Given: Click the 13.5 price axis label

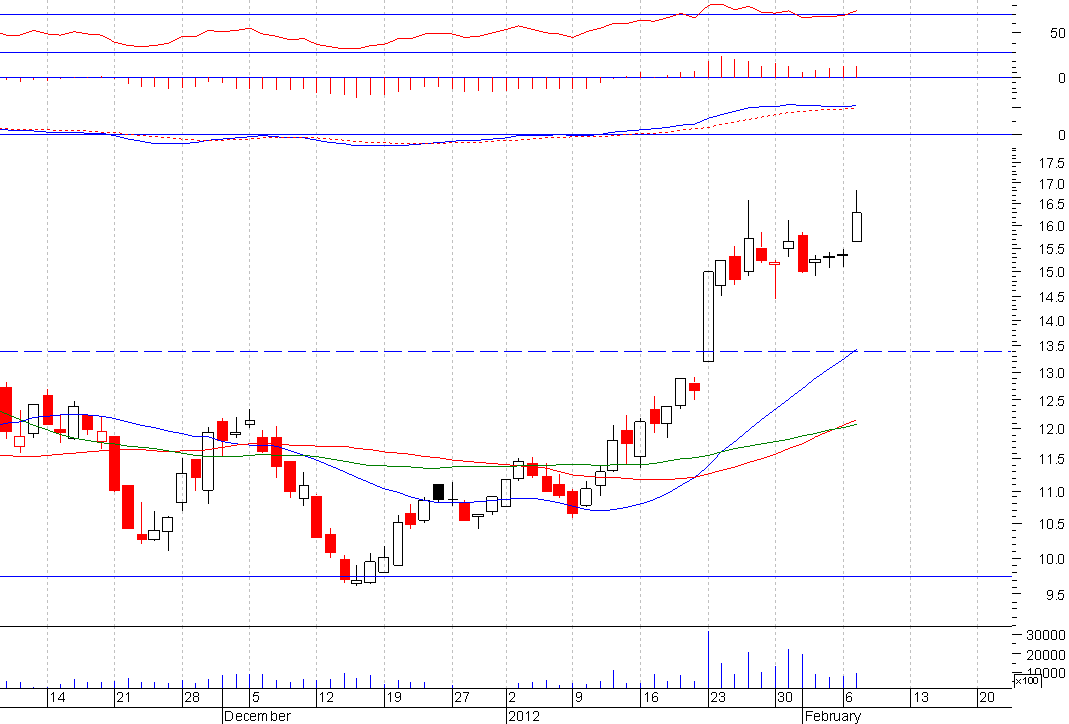Looking at the screenshot, I should point(1051,346).
